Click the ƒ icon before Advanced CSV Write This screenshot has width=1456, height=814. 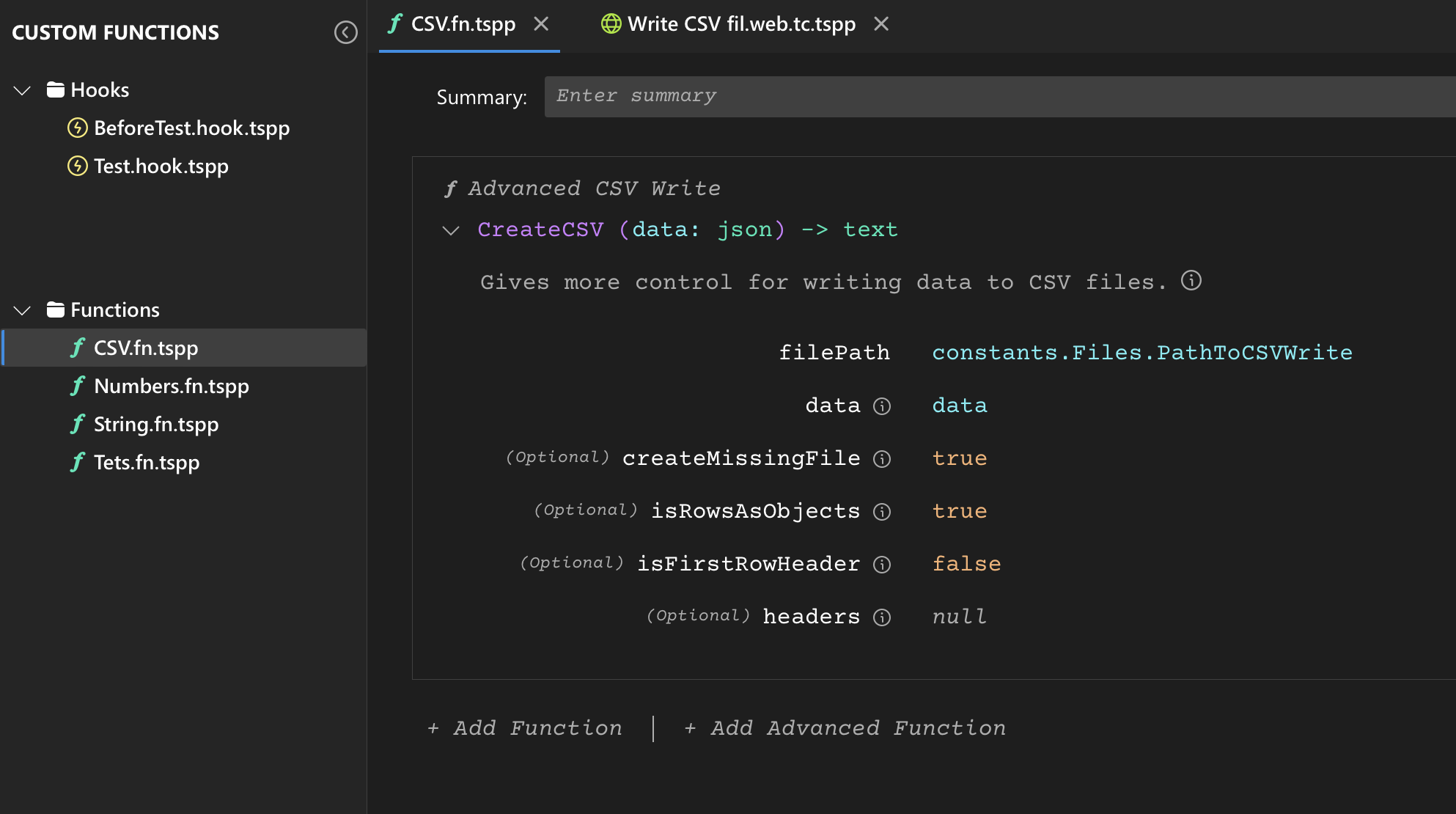tap(453, 188)
